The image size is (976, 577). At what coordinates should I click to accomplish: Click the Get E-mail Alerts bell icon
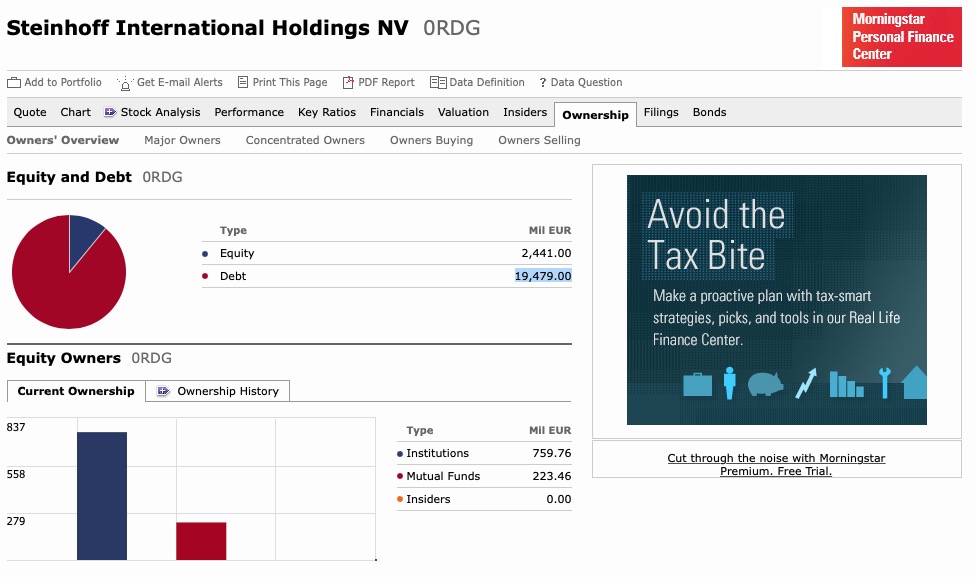pyautogui.click(x=125, y=83)
